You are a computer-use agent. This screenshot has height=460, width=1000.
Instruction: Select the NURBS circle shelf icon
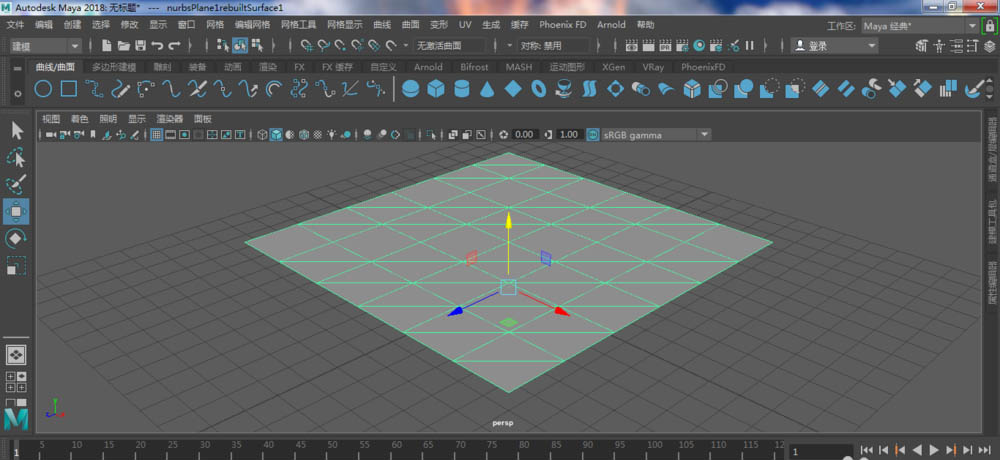tap(43, 89)
